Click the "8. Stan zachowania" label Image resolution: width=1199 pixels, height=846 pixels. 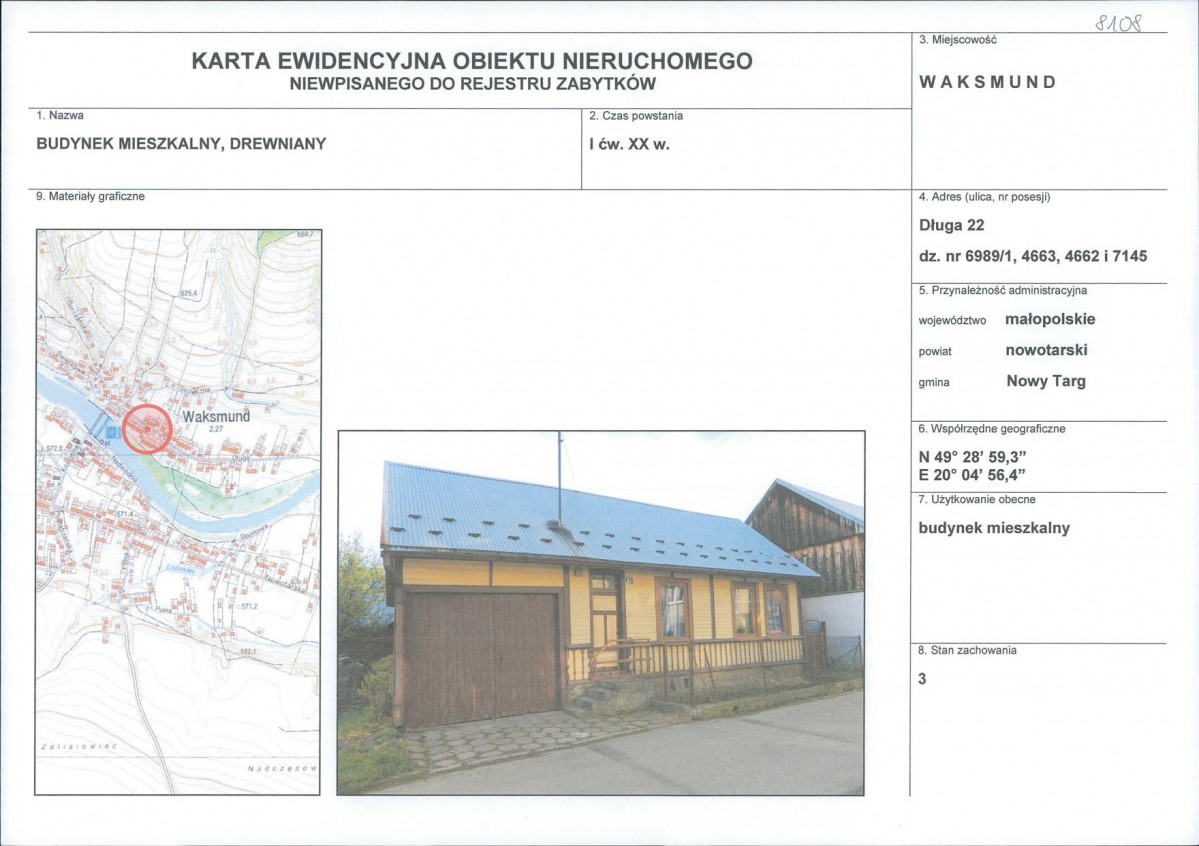pyautogui.click(x=967, y=650)
